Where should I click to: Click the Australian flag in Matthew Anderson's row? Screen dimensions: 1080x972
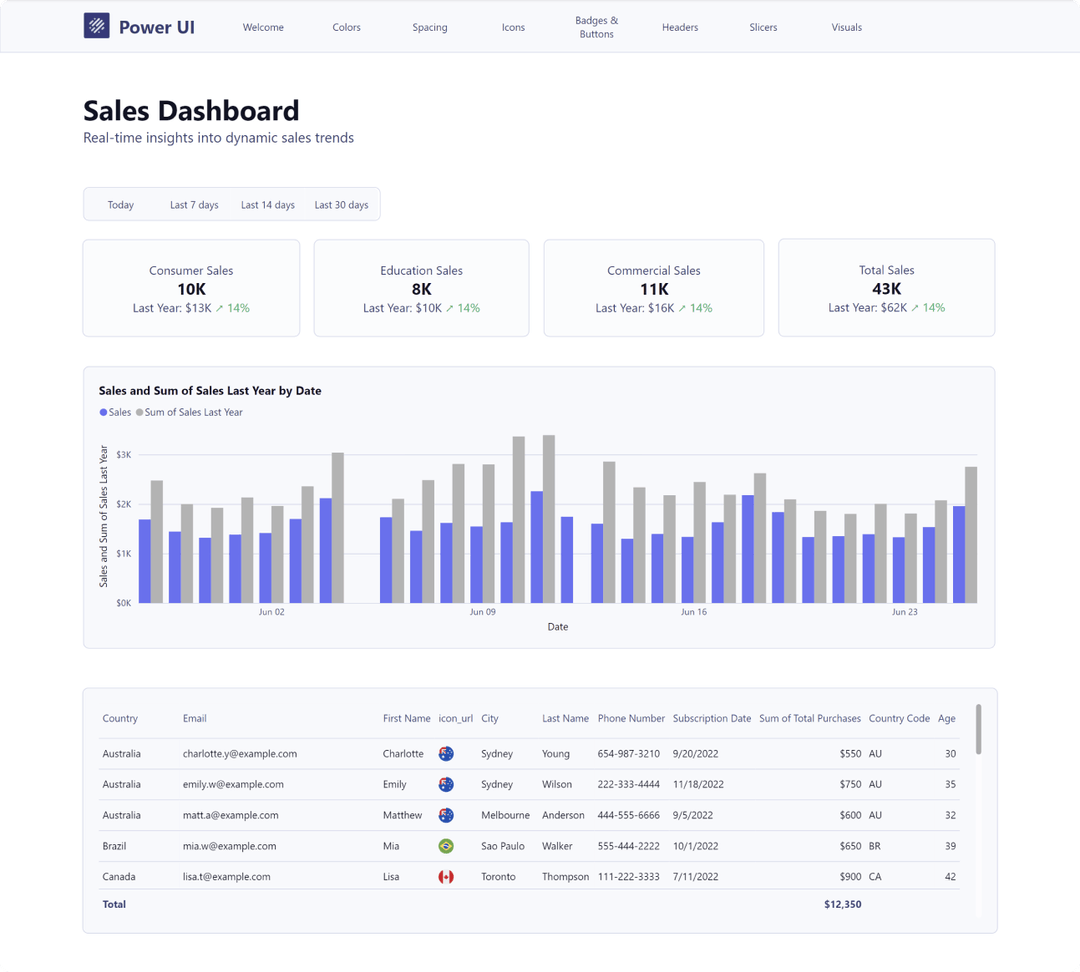[446, 815]
